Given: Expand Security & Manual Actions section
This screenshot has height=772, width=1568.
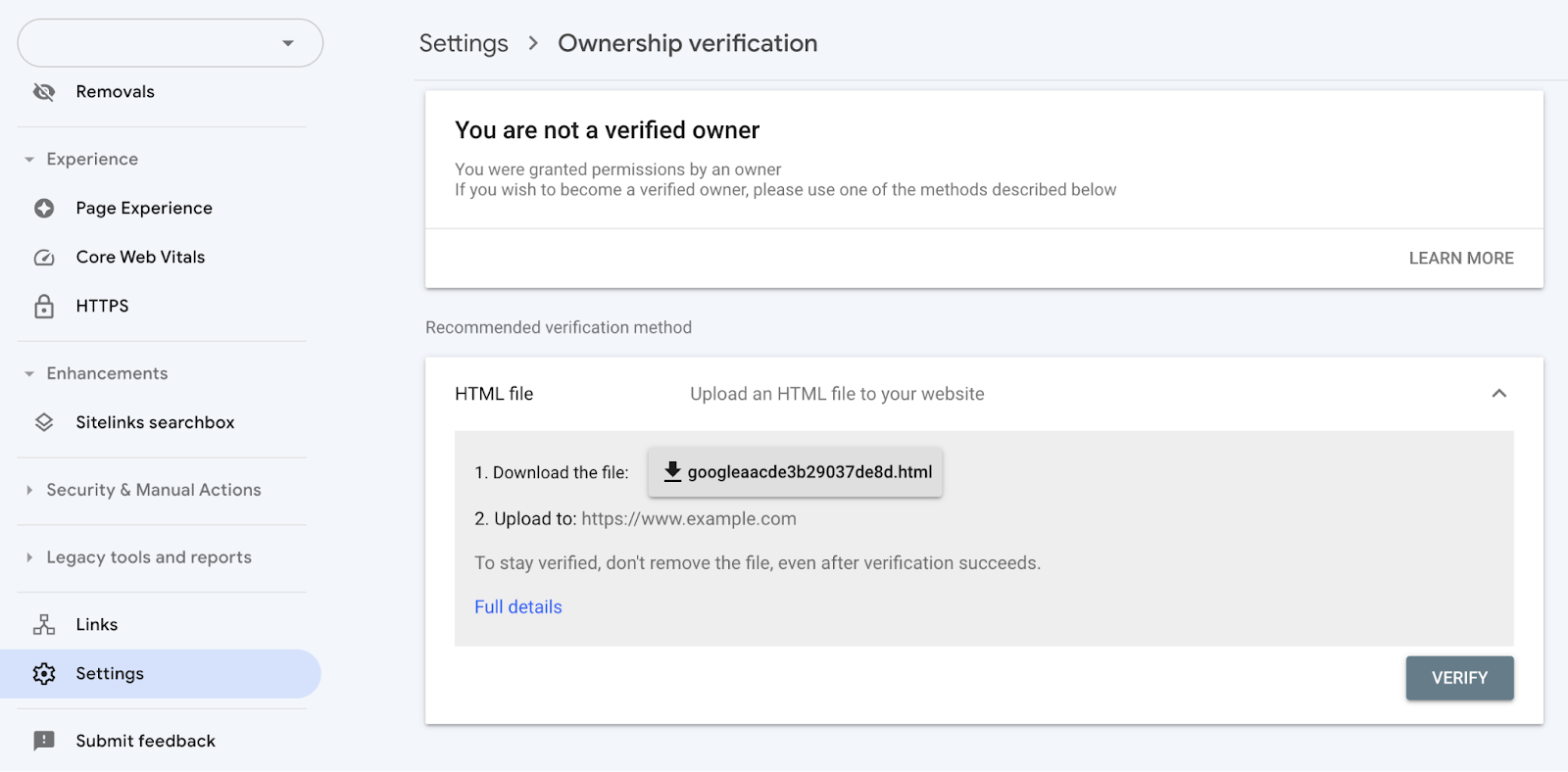Looking at the screenshot, I should click(29, 490).
